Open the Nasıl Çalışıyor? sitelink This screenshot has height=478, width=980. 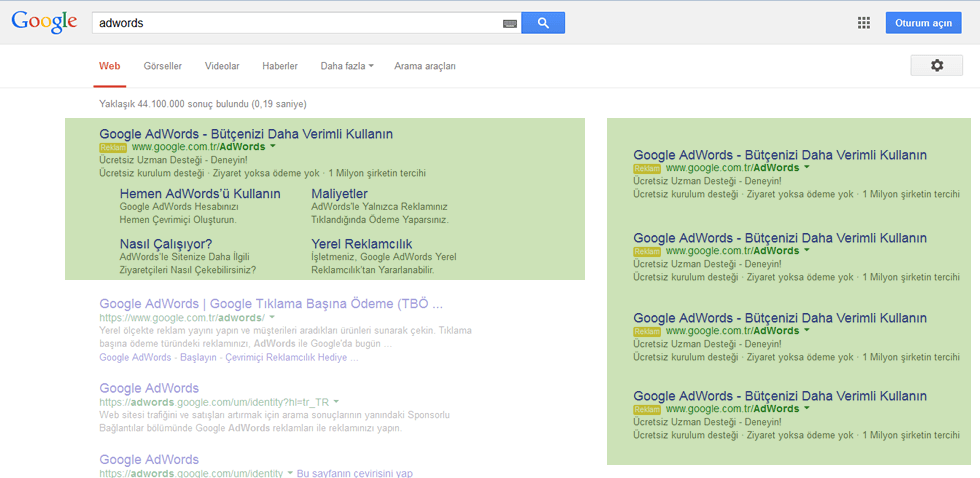tap(166, 244)
